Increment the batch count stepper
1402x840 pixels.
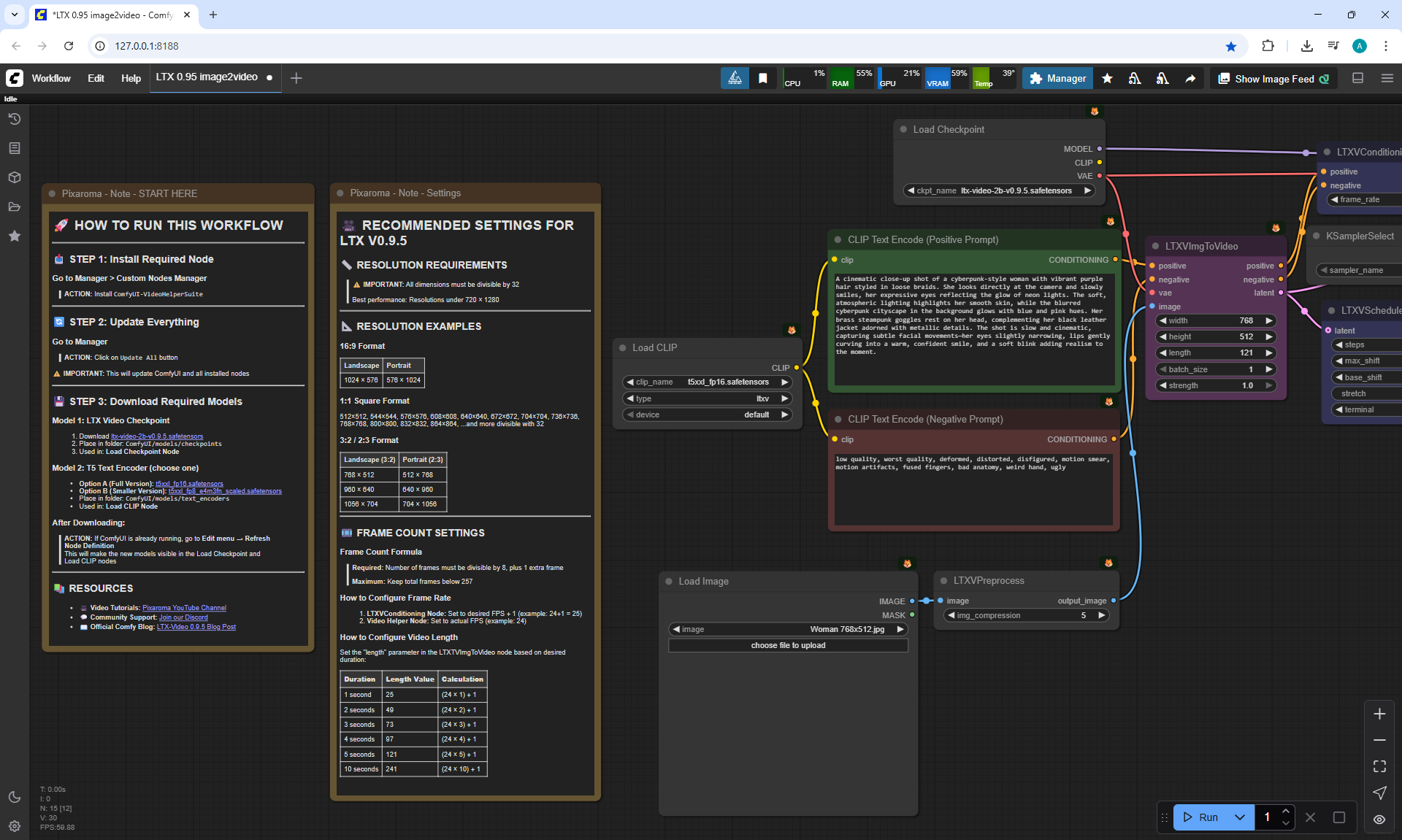click(x=1286, y=812)
